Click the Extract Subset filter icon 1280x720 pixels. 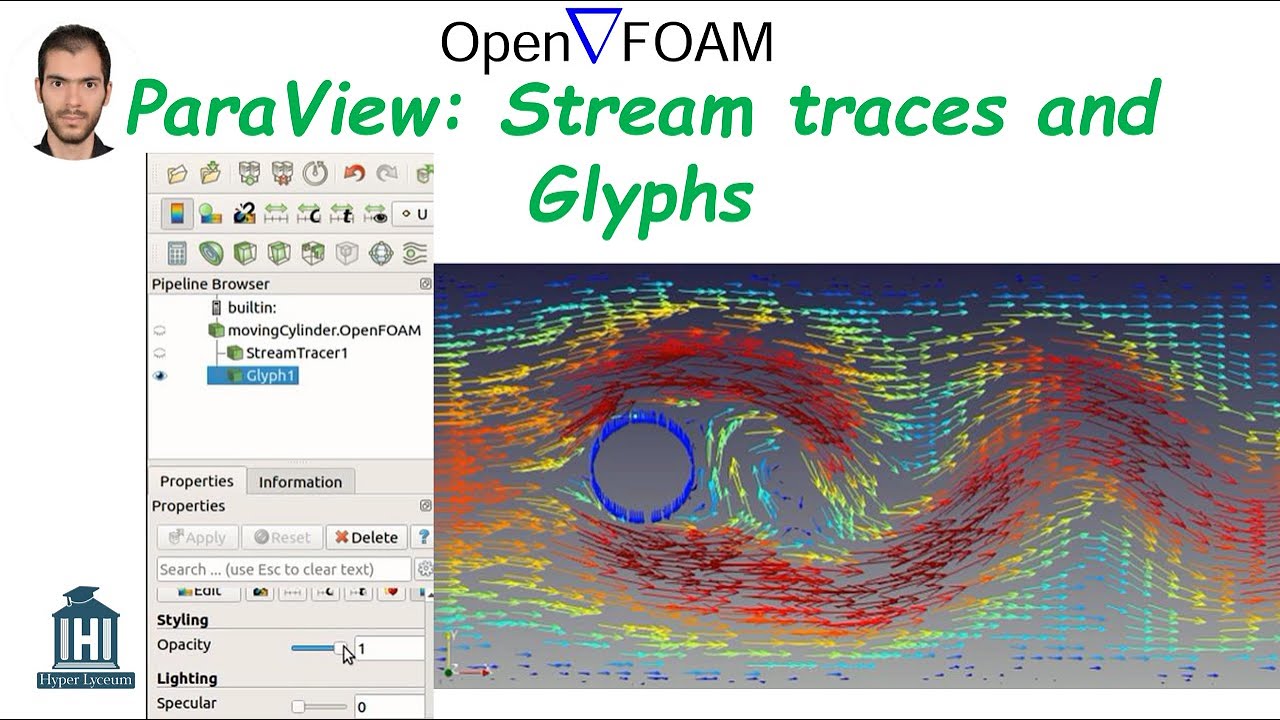point(347,253)
